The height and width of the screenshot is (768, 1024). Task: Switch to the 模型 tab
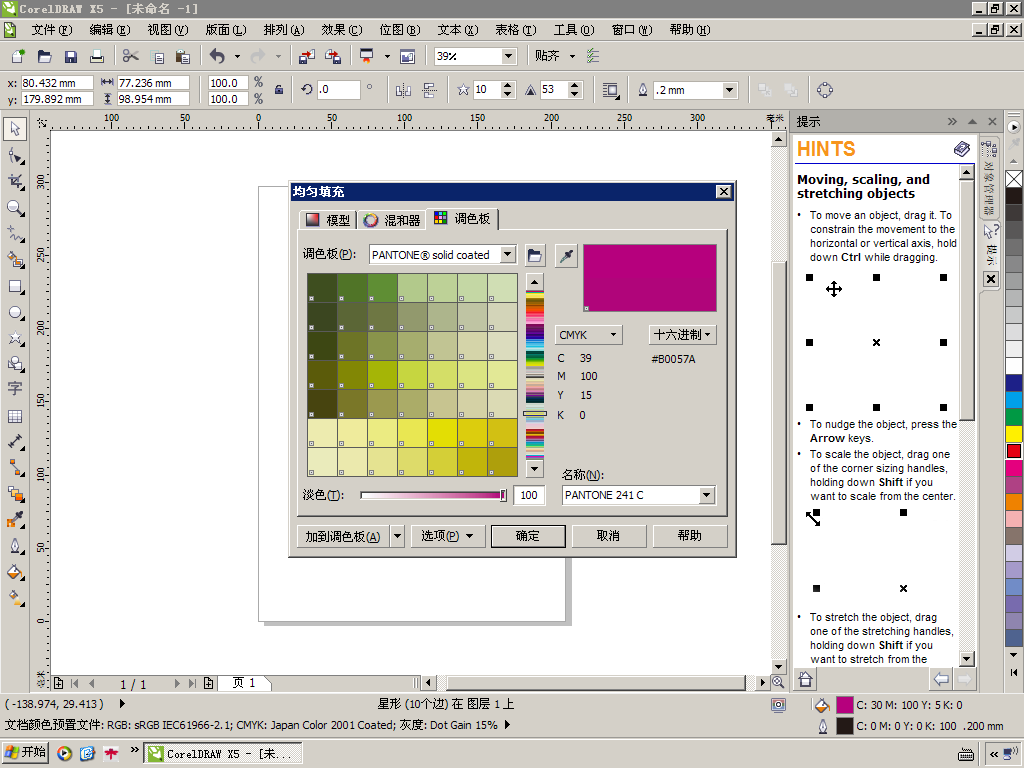pyautogui.click(x=328, y=220)
